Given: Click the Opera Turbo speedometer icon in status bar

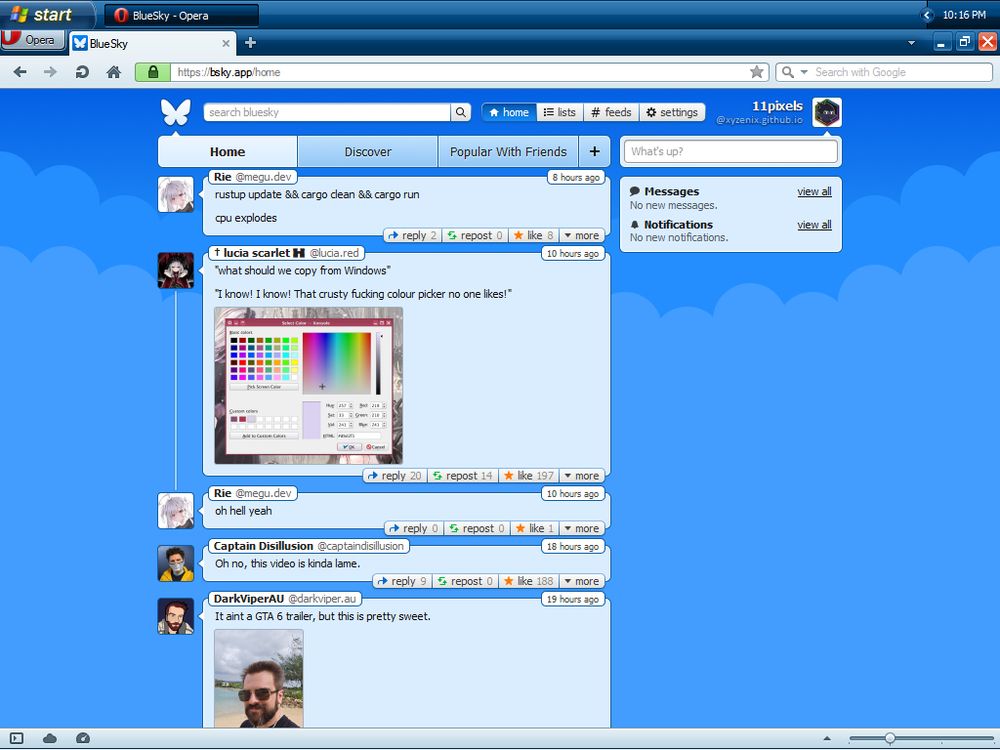Looking at the screenshot, I should 83,739.
